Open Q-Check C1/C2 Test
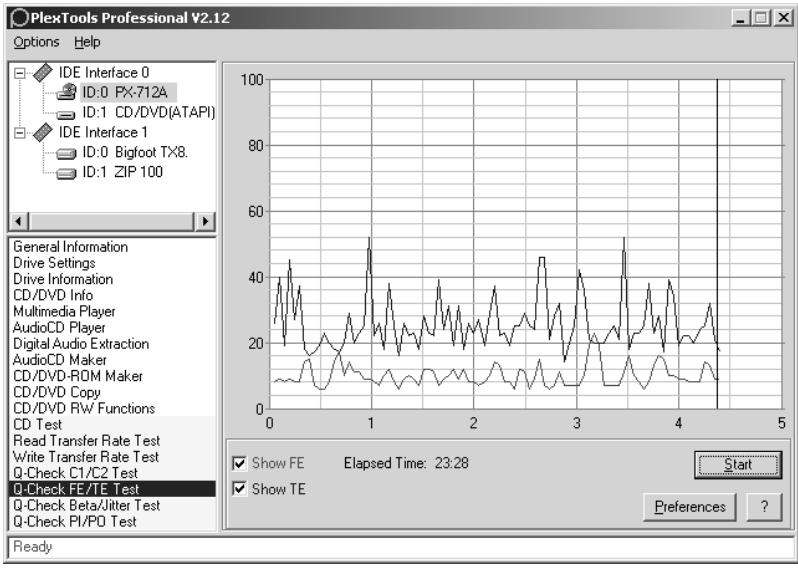This screenshot has height=568, width=798. pos(75,473)
